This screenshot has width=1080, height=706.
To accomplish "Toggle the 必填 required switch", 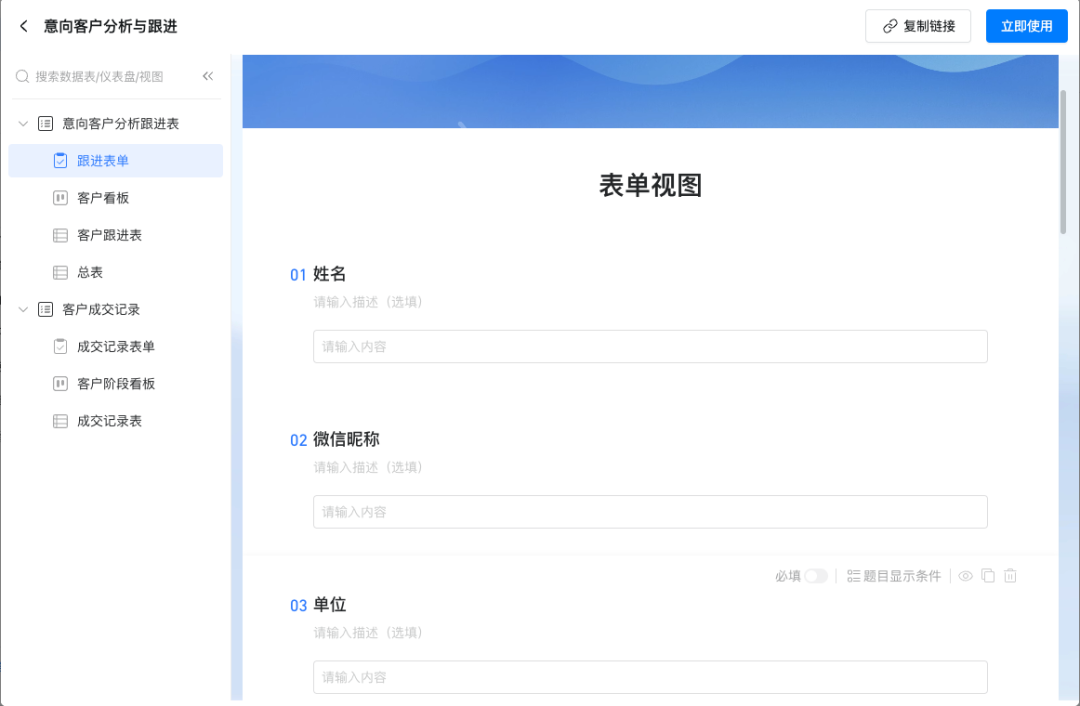I will click(816, 576).
